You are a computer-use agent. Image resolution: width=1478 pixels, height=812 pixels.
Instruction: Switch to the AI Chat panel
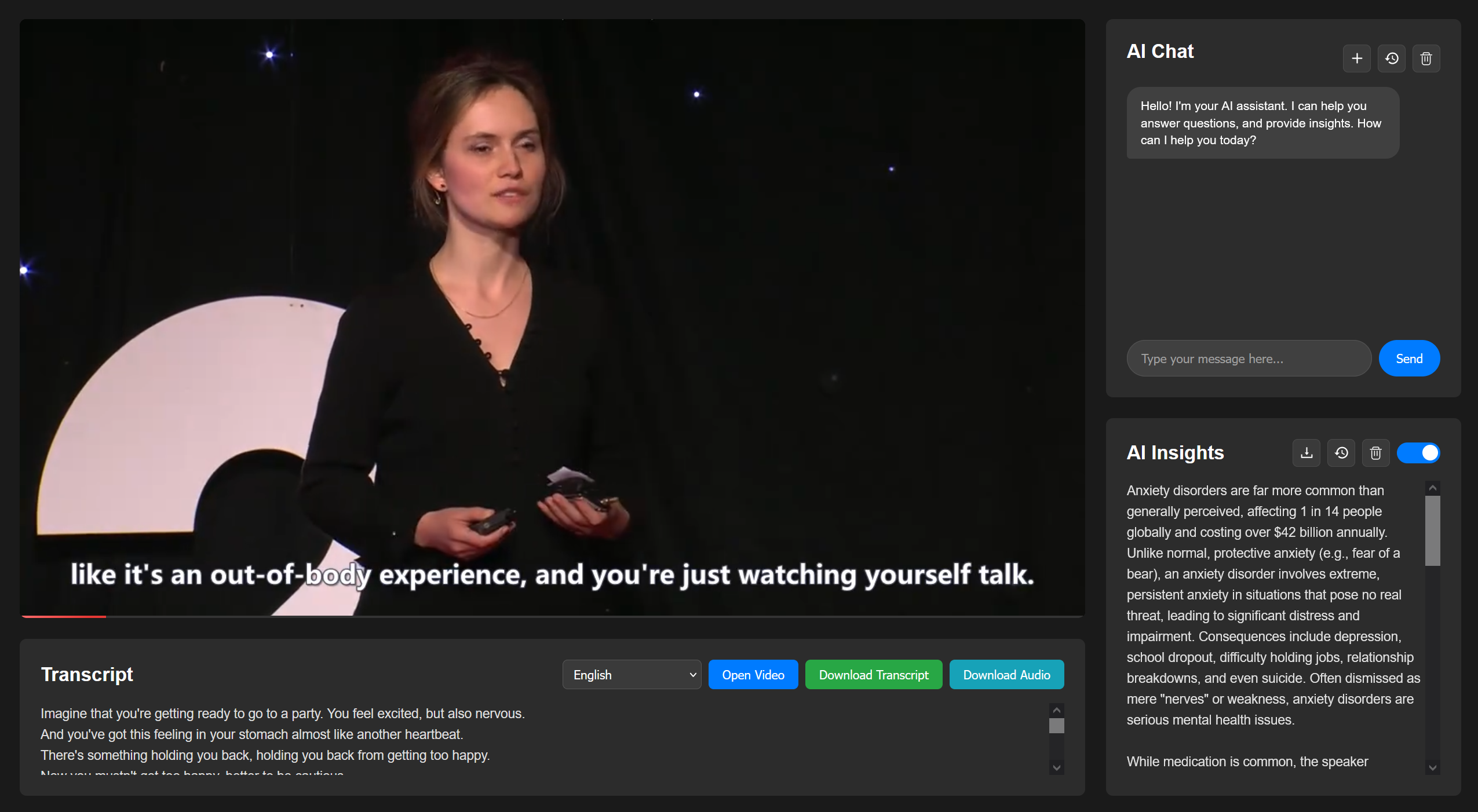pos(1159,51)
